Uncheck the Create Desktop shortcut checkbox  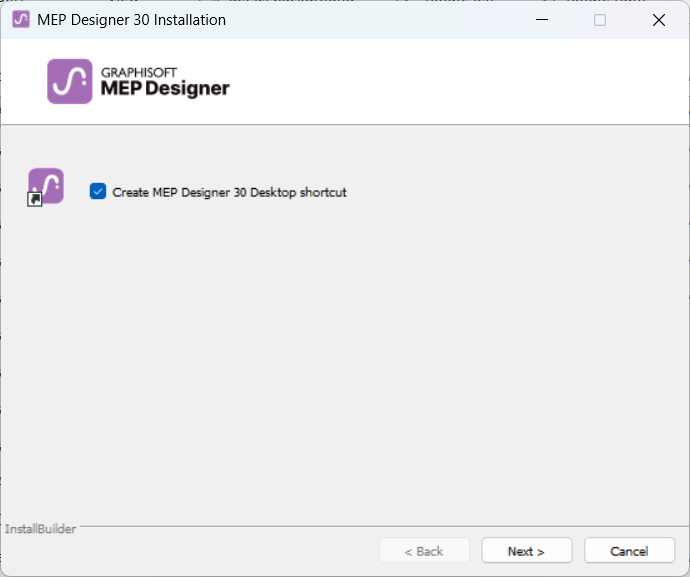pyautogui.click(x=98, y=191)
